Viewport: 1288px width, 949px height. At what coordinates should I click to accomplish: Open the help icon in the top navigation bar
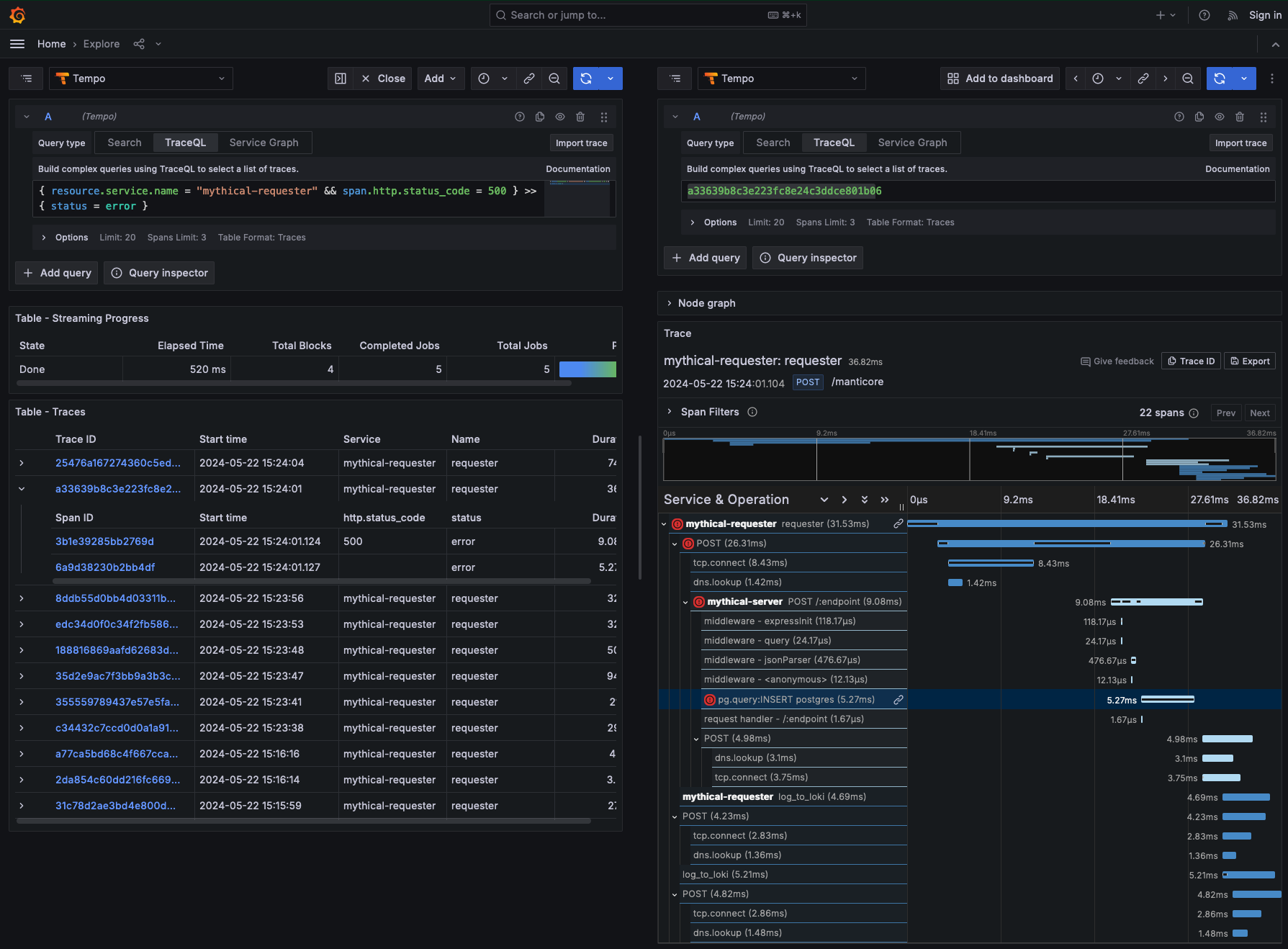1204,15
